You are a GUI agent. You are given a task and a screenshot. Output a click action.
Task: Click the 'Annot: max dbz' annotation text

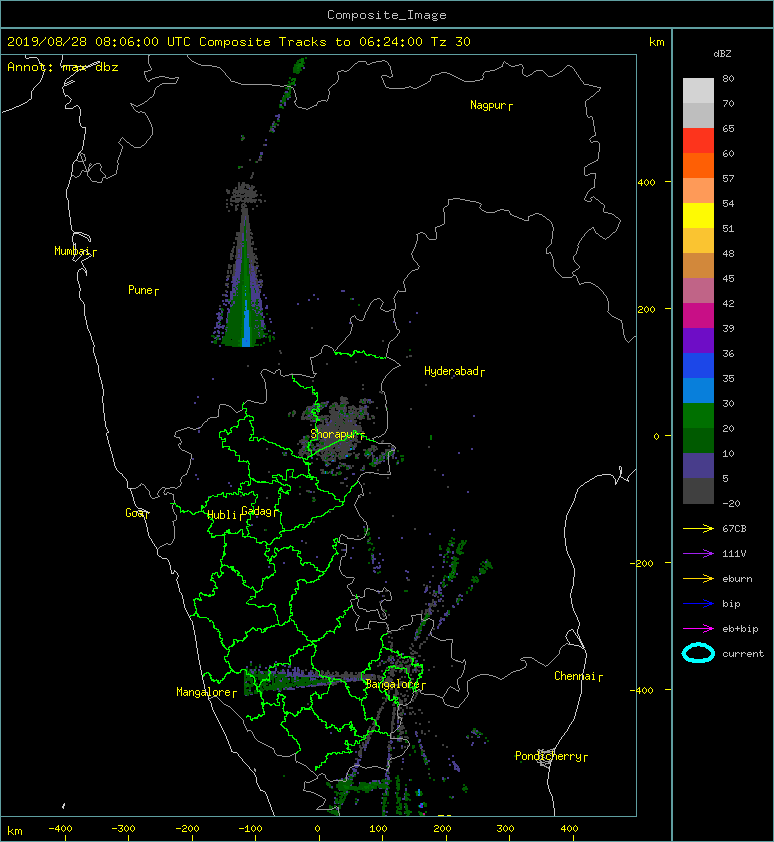point(63,67)
